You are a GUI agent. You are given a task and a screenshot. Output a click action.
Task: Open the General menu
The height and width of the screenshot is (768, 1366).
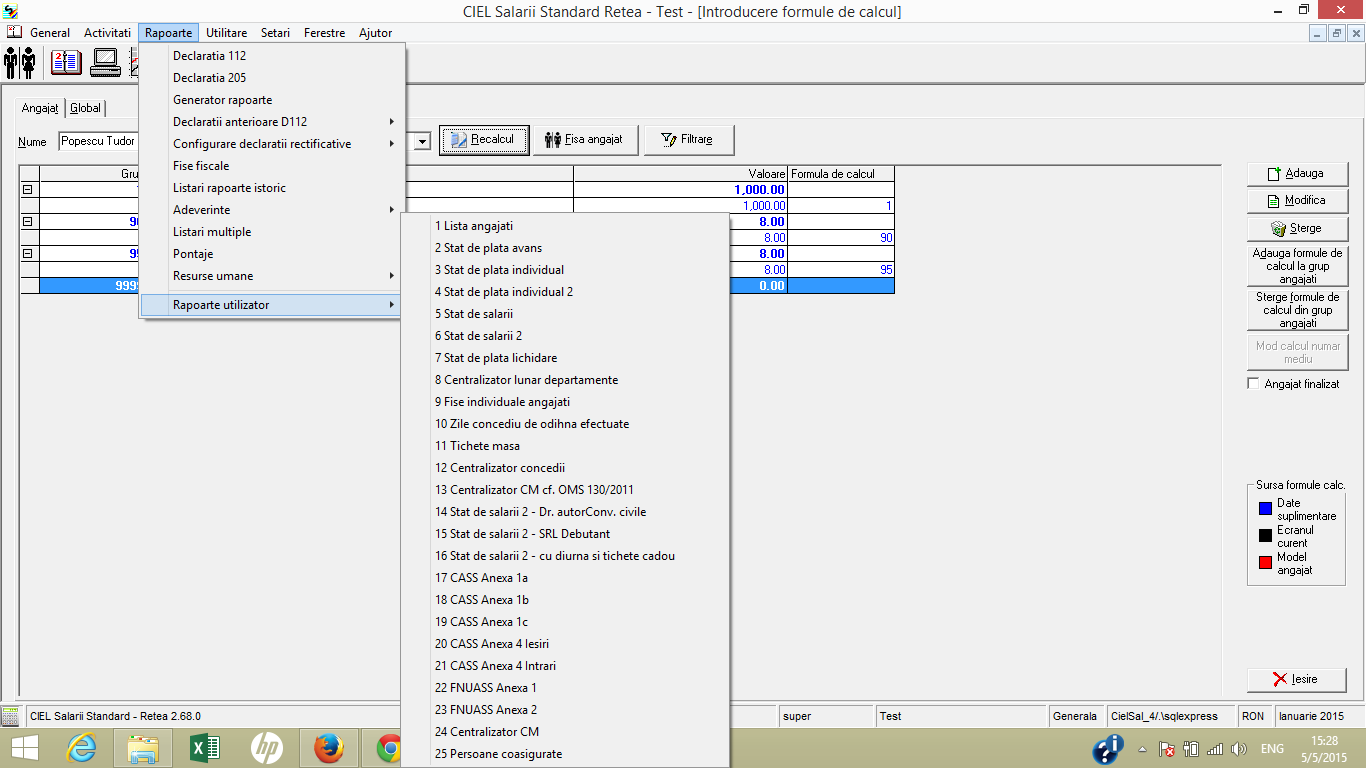tap(50, 33)
